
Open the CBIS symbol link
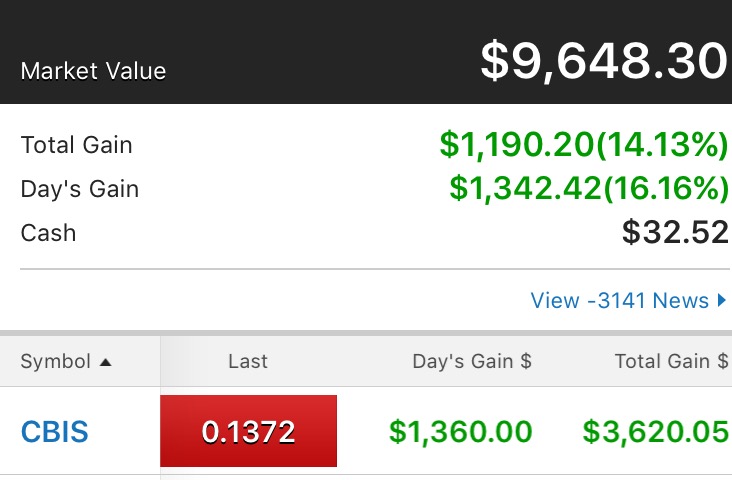pyautogui.click(x=55, y=432)
